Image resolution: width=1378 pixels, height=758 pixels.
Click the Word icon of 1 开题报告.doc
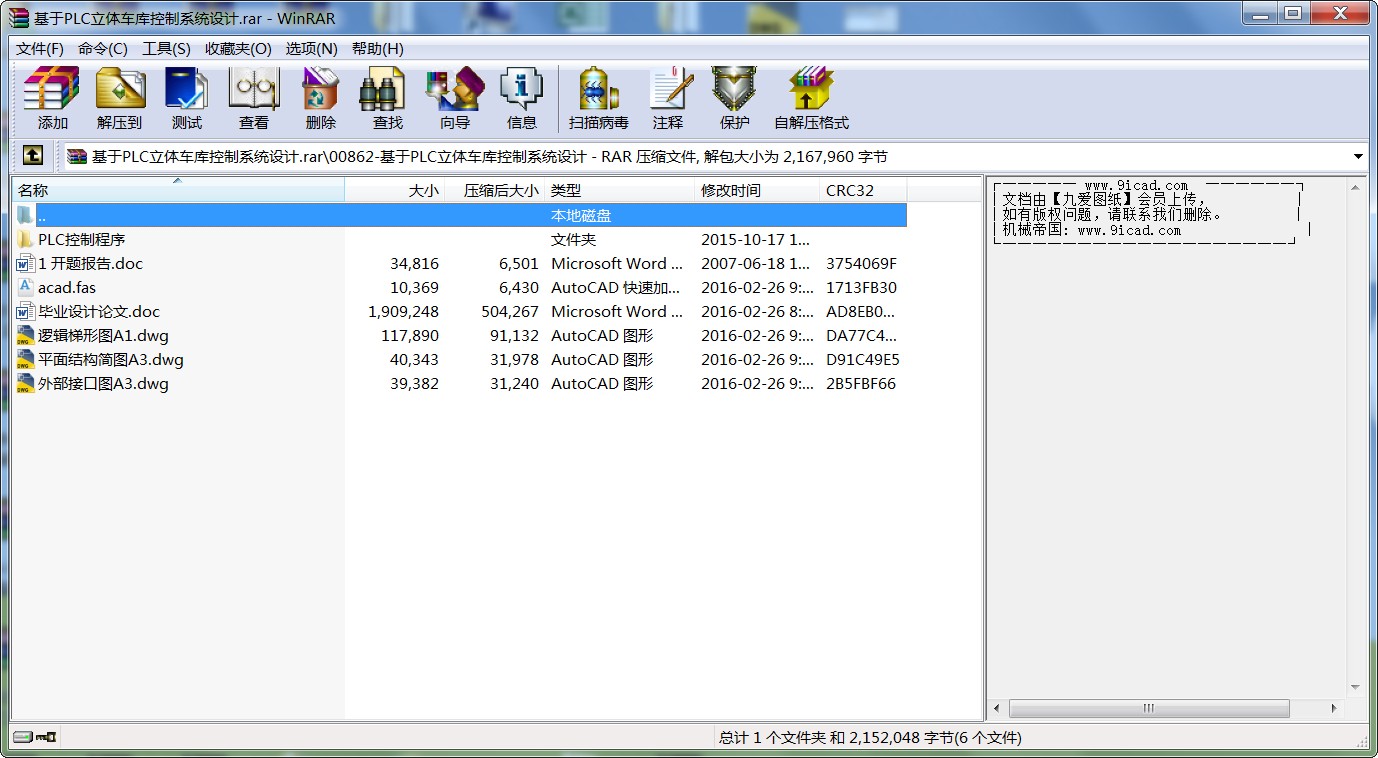point(25,263)
